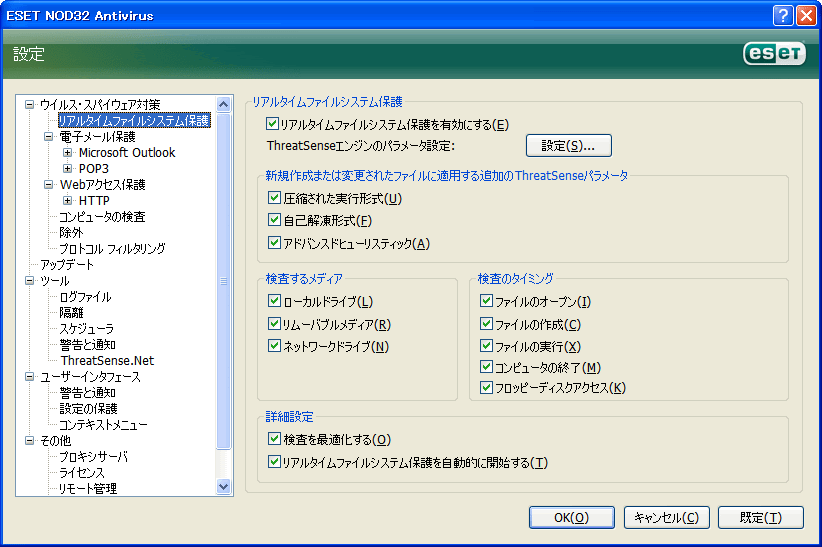Toggle ファイルのオープン checkbox

[x=486, y=301]
